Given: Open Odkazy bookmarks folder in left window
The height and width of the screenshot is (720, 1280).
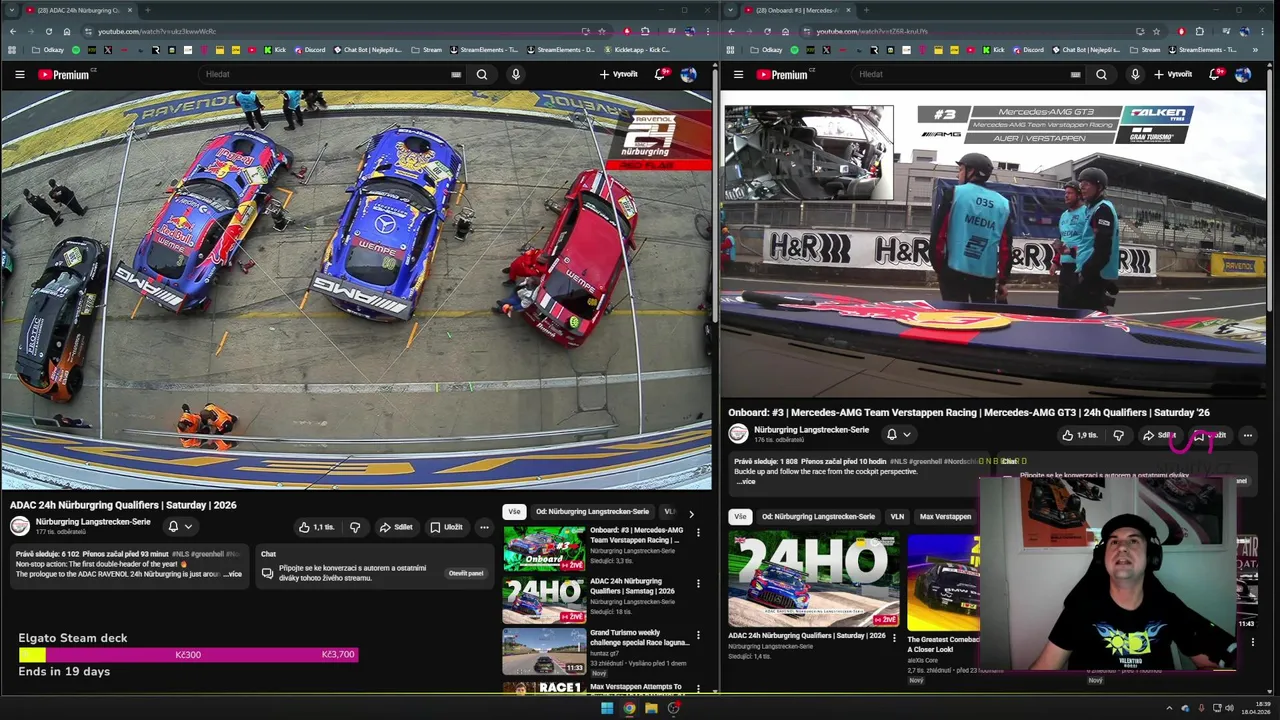Looking at the screenshot, I should pyautogui.click(x=47, y=50).
